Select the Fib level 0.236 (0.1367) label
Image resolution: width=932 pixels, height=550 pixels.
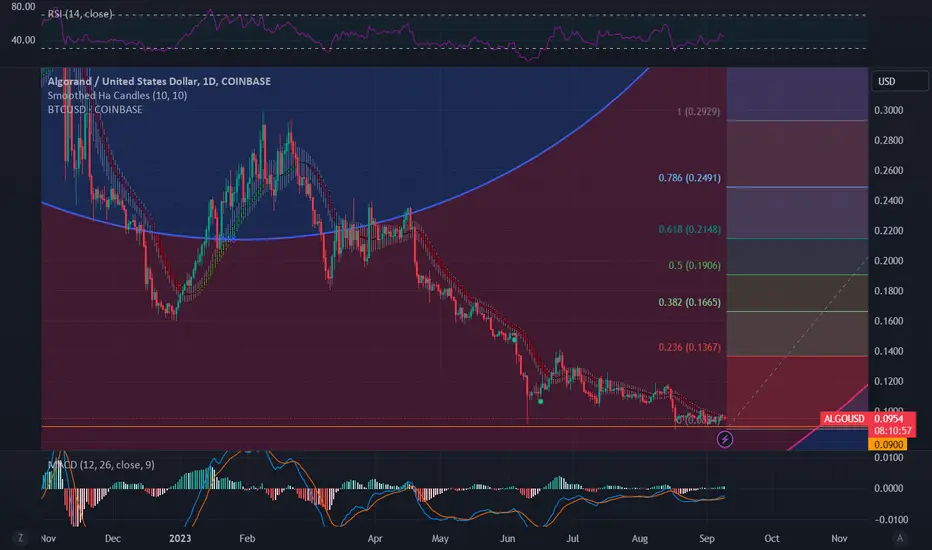pos(689,347)
